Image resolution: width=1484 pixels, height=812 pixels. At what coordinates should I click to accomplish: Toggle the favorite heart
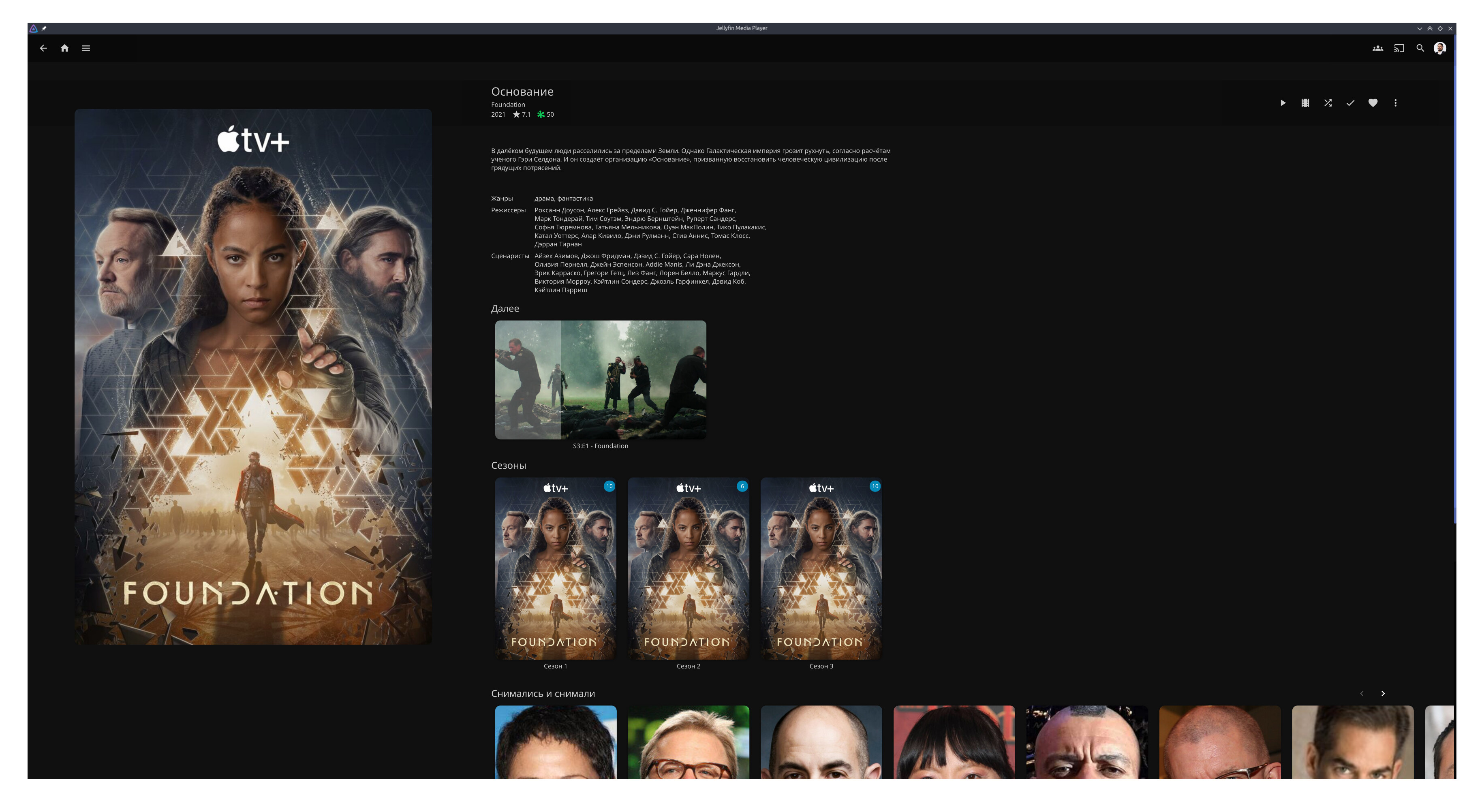coord(1373,103)
